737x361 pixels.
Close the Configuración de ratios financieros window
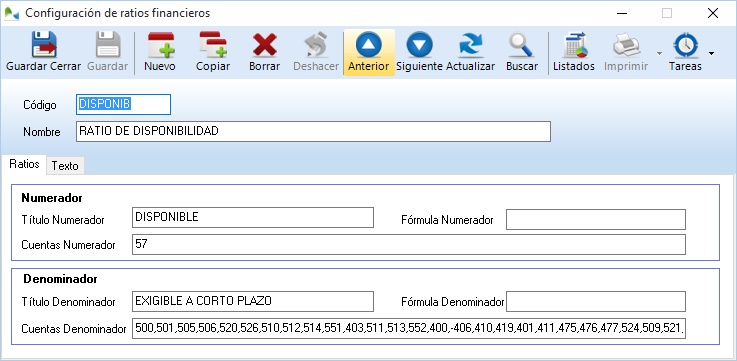[713, 13]
